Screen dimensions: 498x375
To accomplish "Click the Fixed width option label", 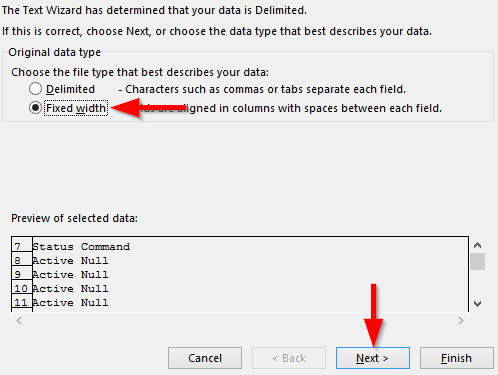I will pyautogui.click(x=76, y=108).
